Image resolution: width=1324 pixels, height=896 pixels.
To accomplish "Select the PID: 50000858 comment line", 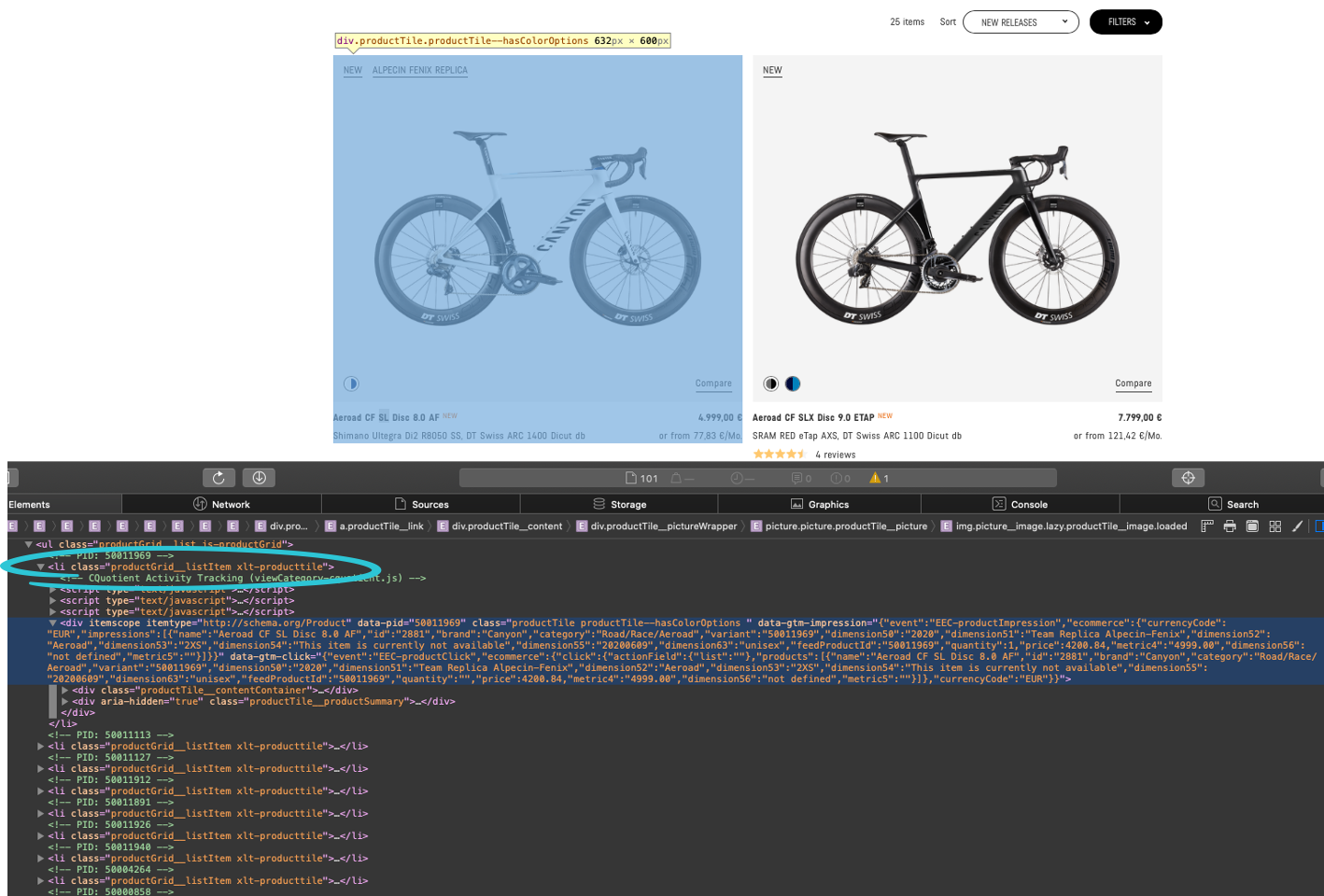I will pos(111,891).
